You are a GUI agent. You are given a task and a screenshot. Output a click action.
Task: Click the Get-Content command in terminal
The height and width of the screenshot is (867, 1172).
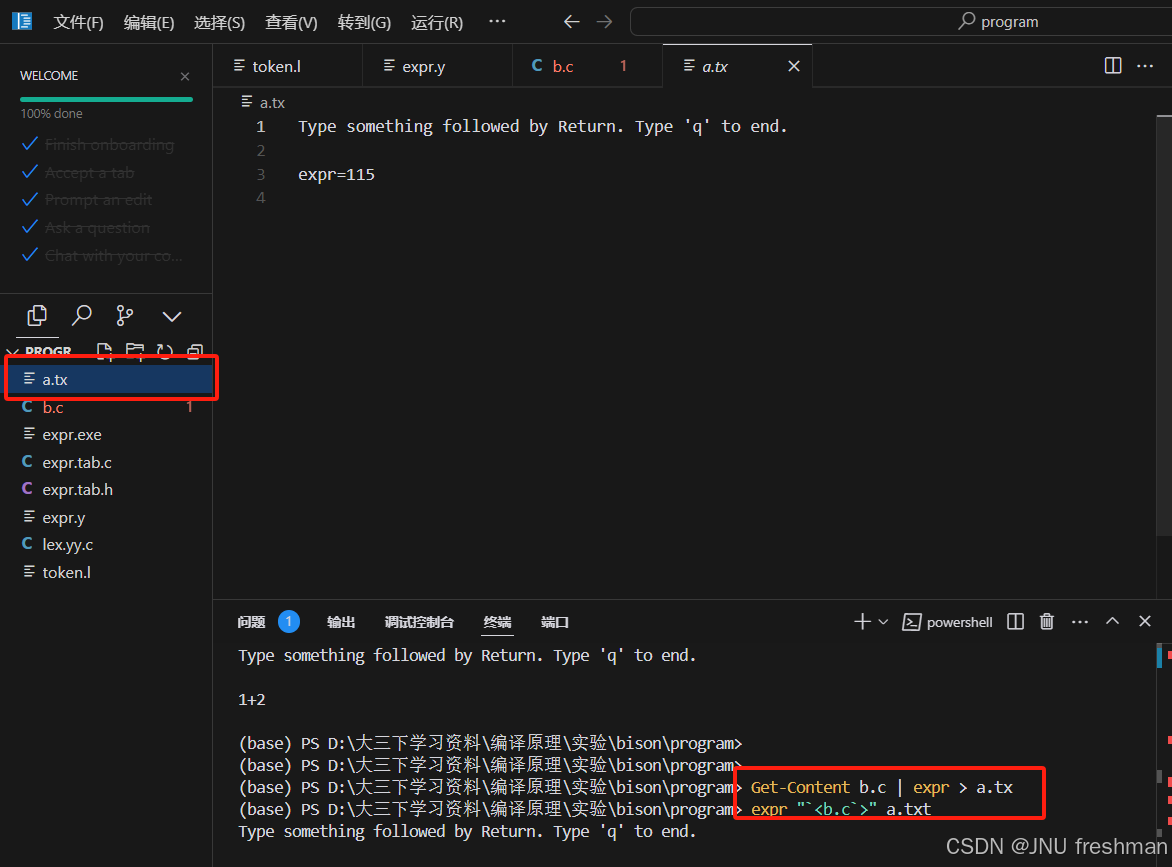[x=800, y=788]
